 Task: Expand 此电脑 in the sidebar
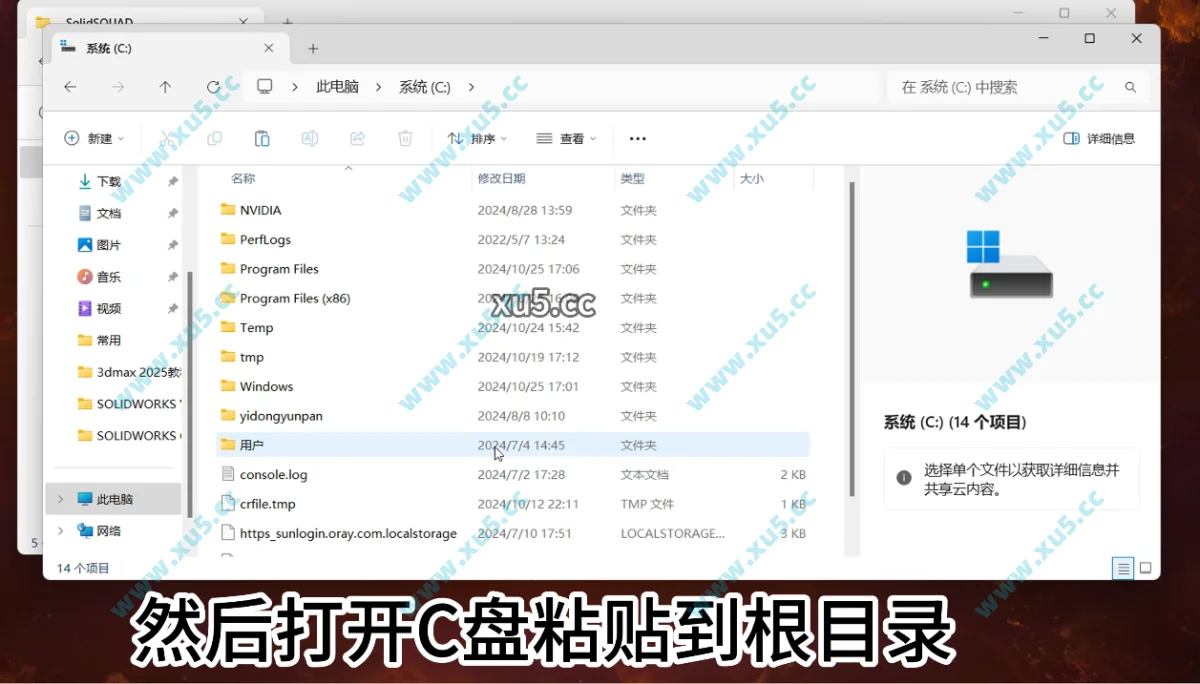(x=60, y=498)
